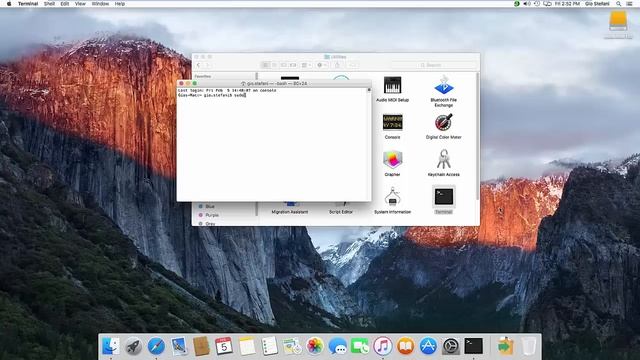
Task: Open the Shell menu
Action: [x=49, y=4]
